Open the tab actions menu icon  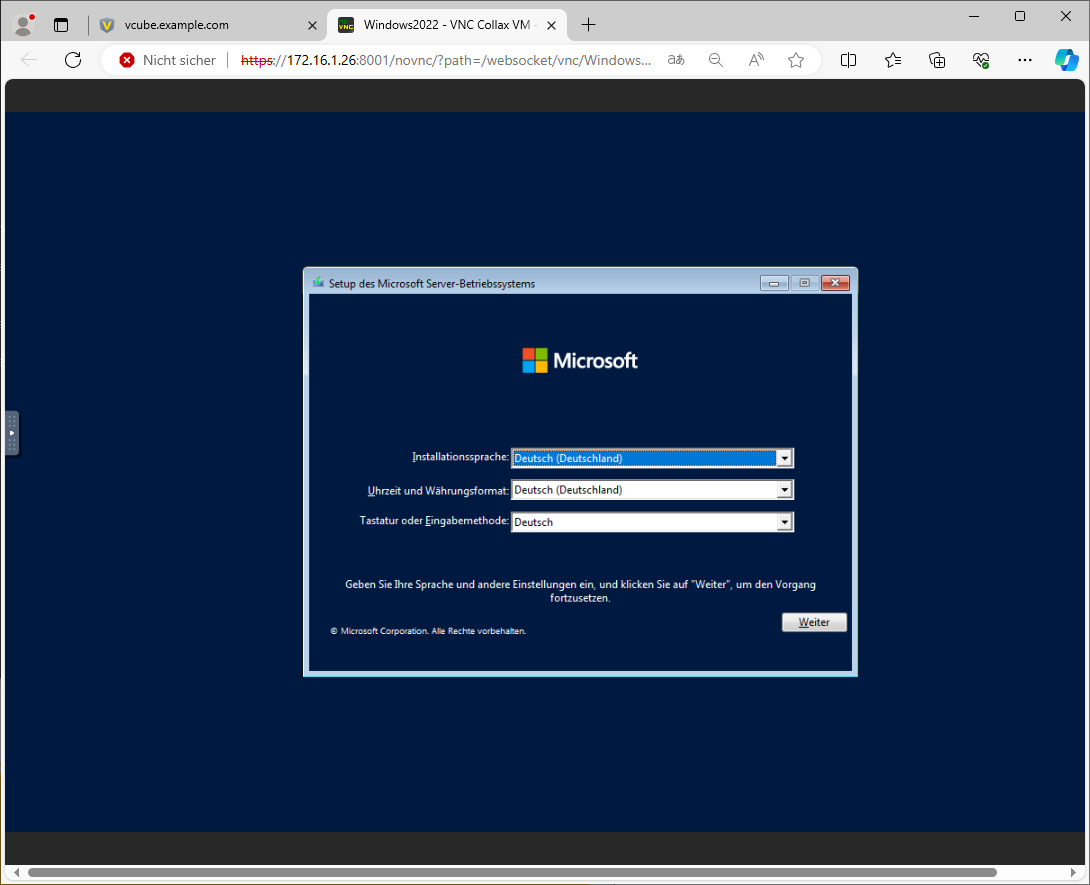pyautogui.click(x=61, y=25)
